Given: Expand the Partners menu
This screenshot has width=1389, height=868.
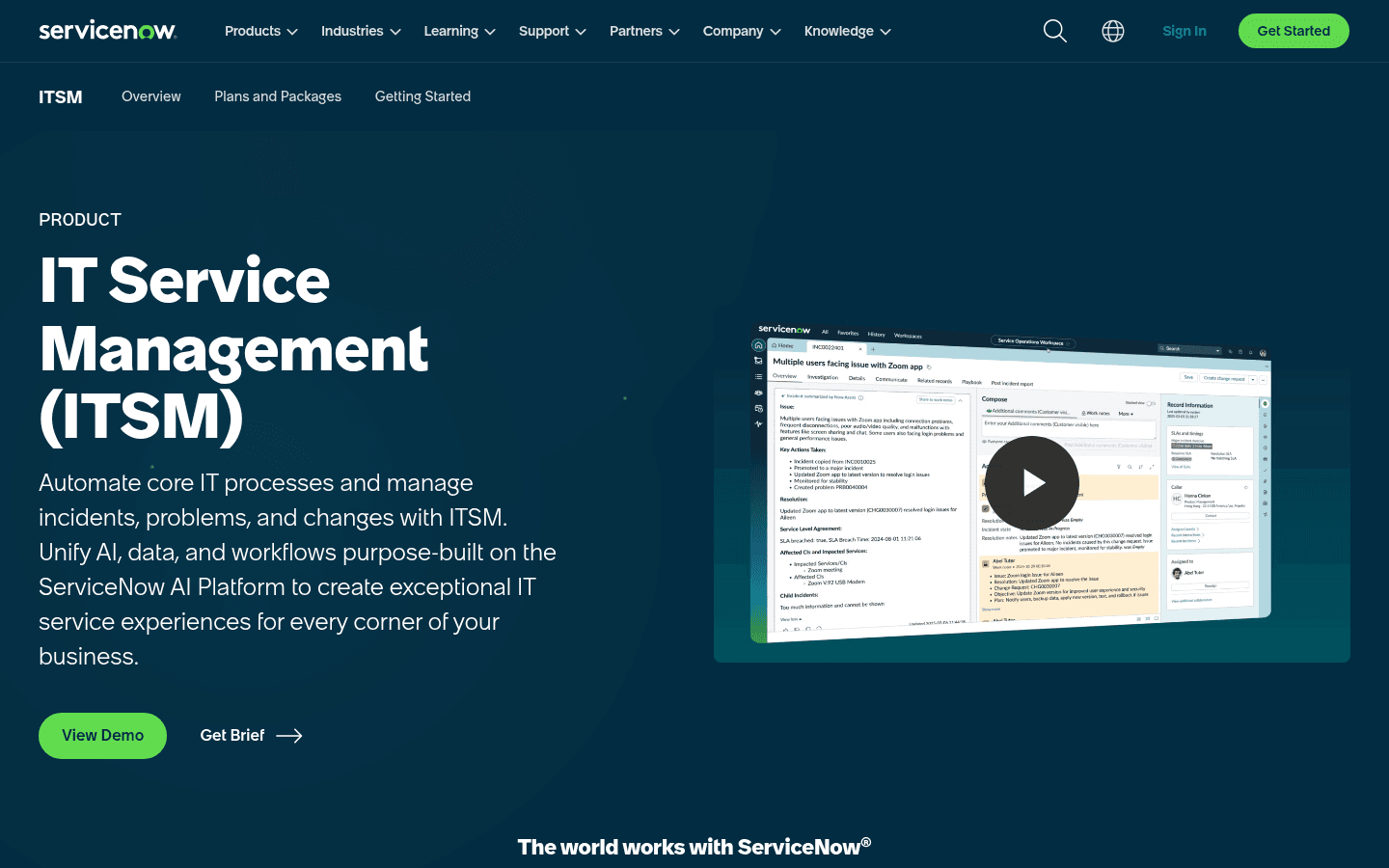Looking at the screenshot, I should coord(644,31).
